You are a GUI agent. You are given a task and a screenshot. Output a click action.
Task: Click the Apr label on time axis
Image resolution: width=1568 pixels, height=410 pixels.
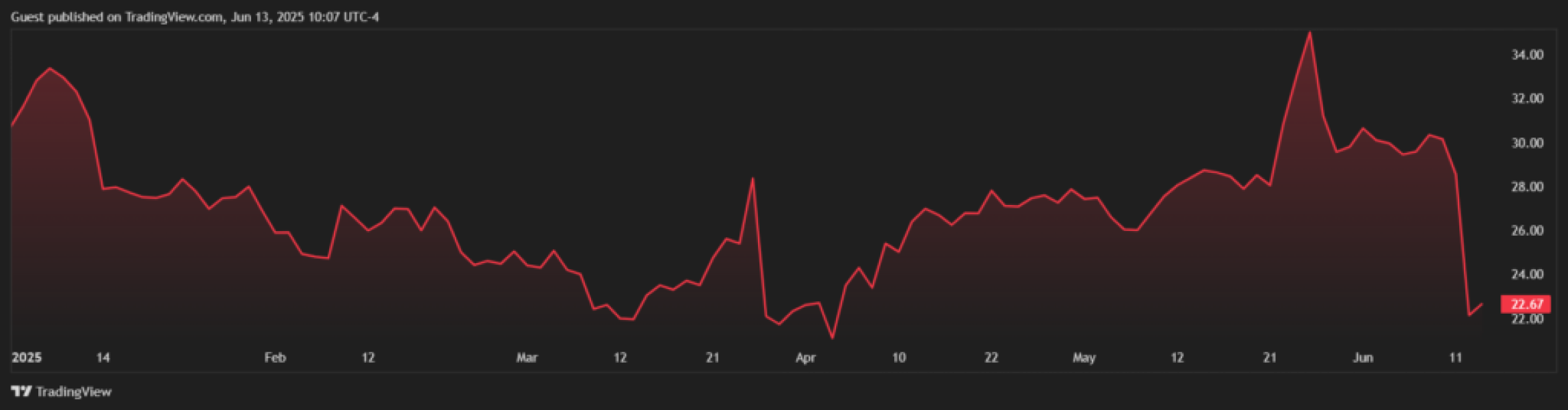point(806,357)
